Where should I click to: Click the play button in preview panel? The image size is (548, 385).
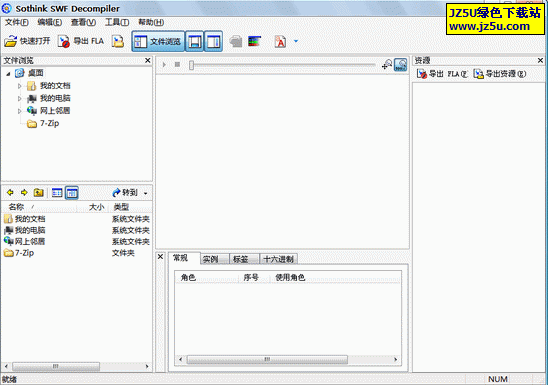[164, 65]
